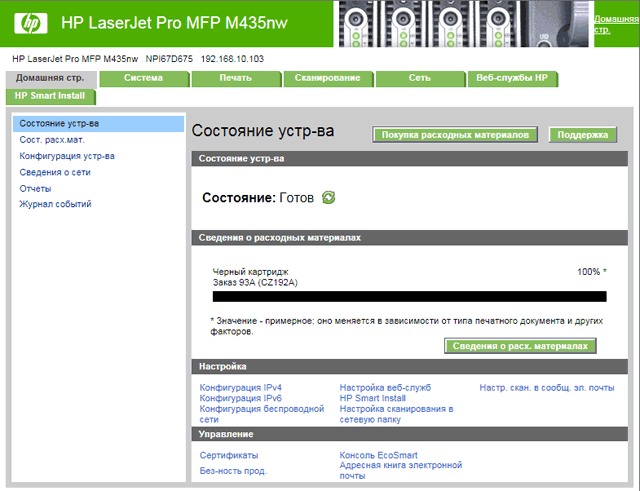
Task: Click the black cartridge level bar
Action: click(x=409, y=297)
